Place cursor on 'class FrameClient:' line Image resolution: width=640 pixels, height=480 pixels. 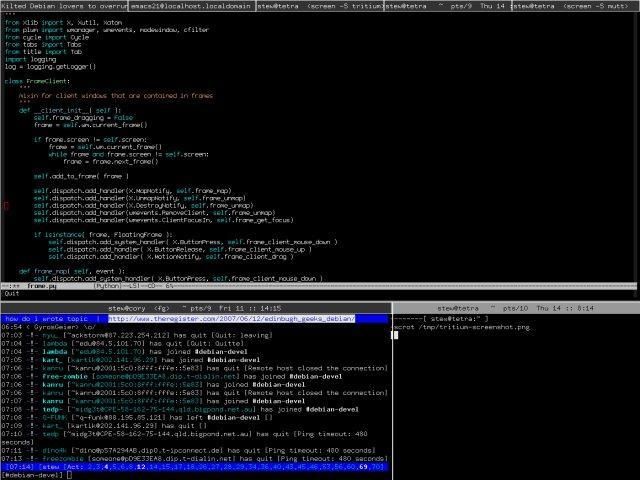[x=37, y=81]
